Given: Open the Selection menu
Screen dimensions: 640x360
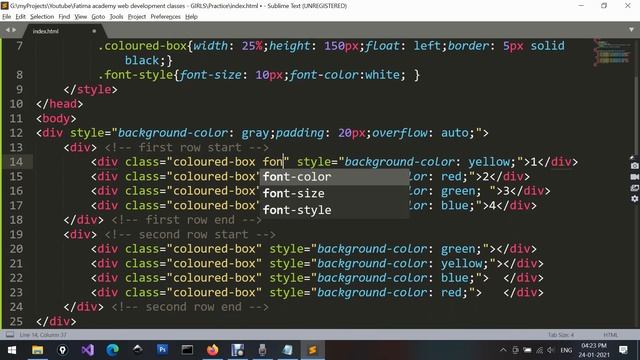Looking at the screenshot, I should (x=42, y=17).
